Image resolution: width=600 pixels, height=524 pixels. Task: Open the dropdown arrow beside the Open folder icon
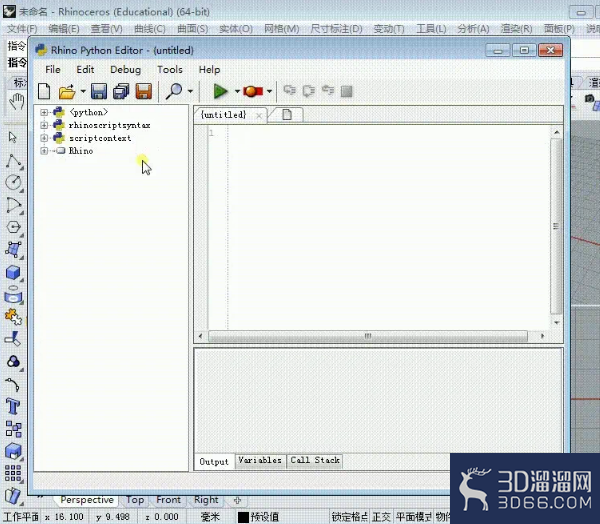pyautogui.click(x=83, y=91)
